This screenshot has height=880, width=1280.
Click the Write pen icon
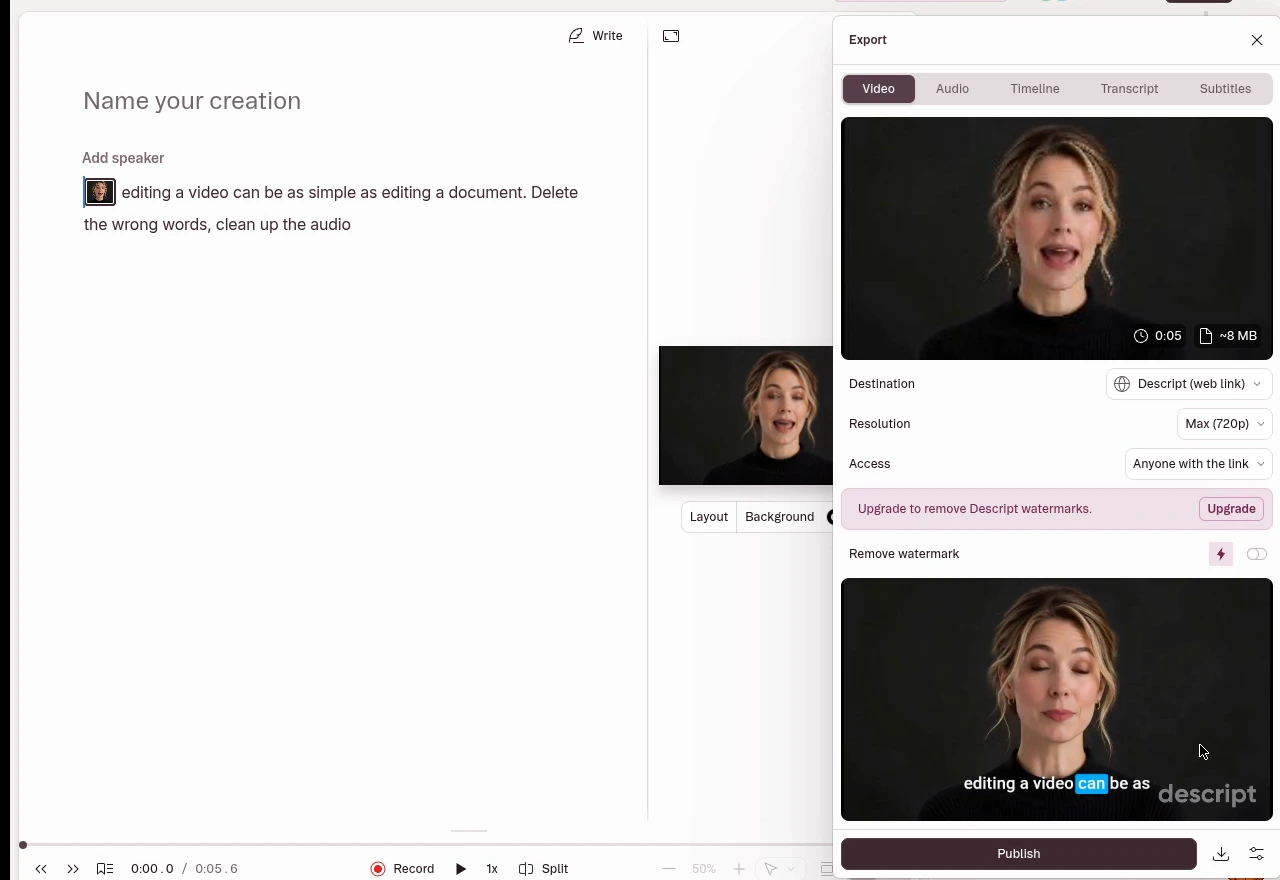(x=576, y=36)
